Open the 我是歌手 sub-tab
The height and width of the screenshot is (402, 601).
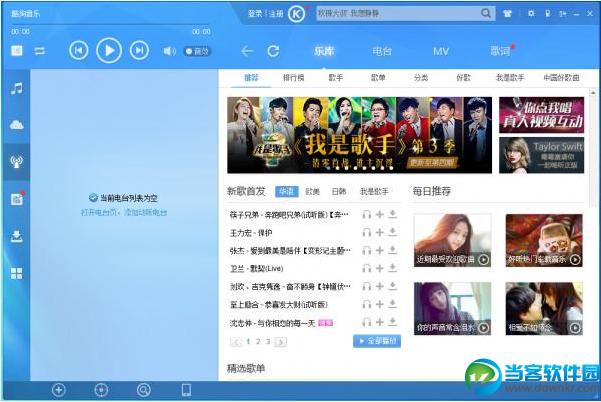(x=510, y=78)
